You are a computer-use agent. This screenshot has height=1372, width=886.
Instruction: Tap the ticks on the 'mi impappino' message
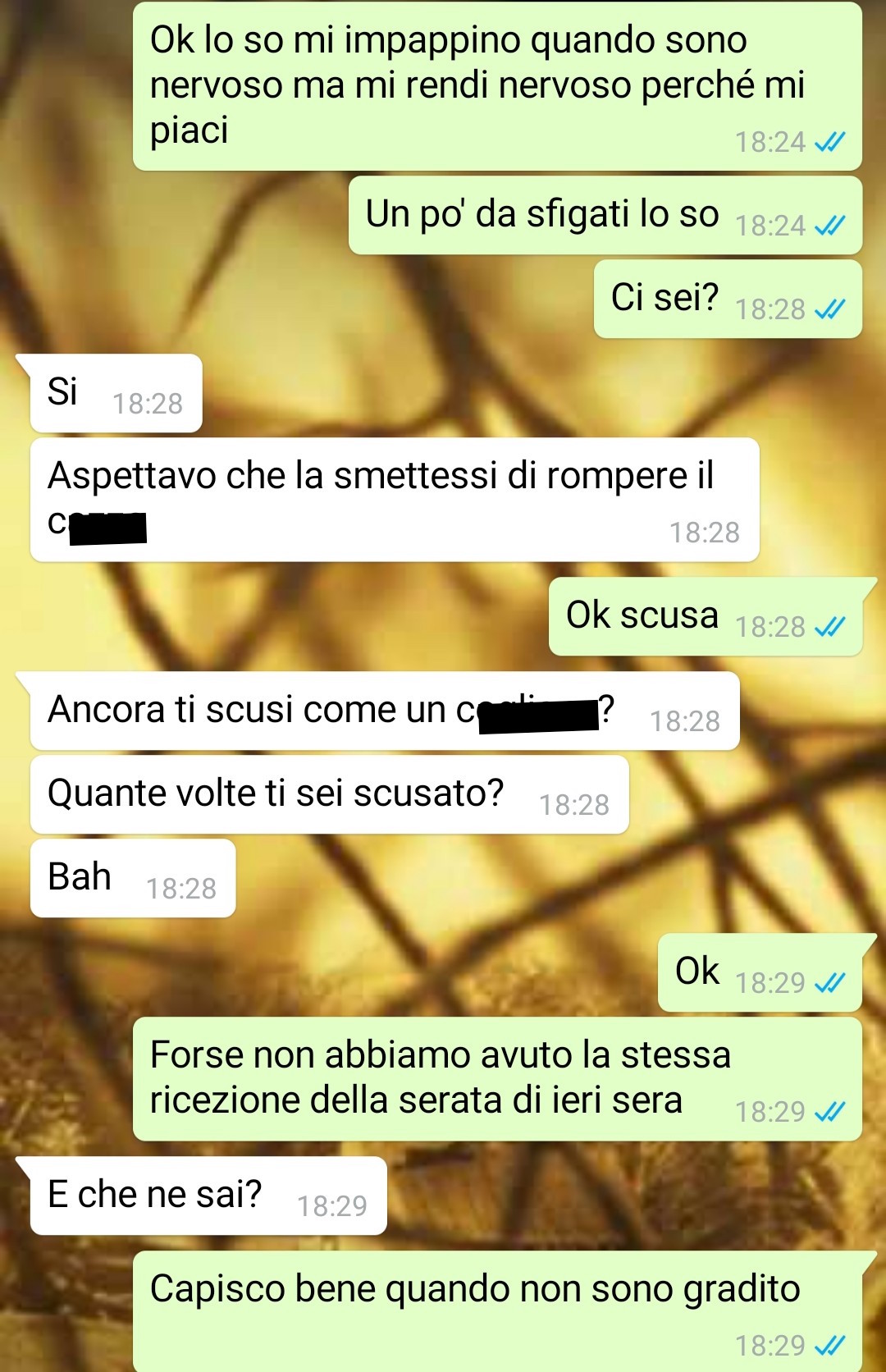tap(829, 142)
